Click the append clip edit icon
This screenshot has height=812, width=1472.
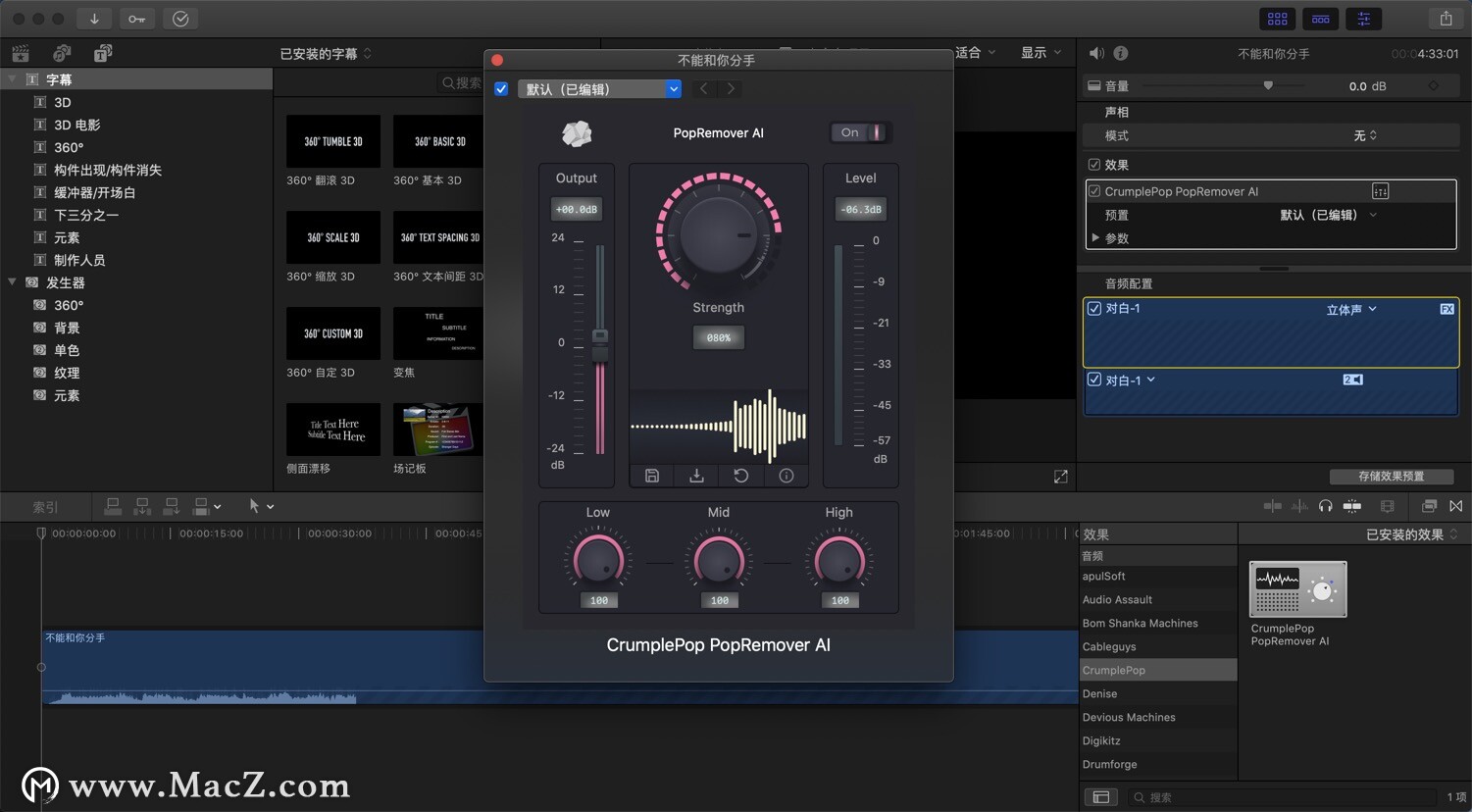click(172, 506)
